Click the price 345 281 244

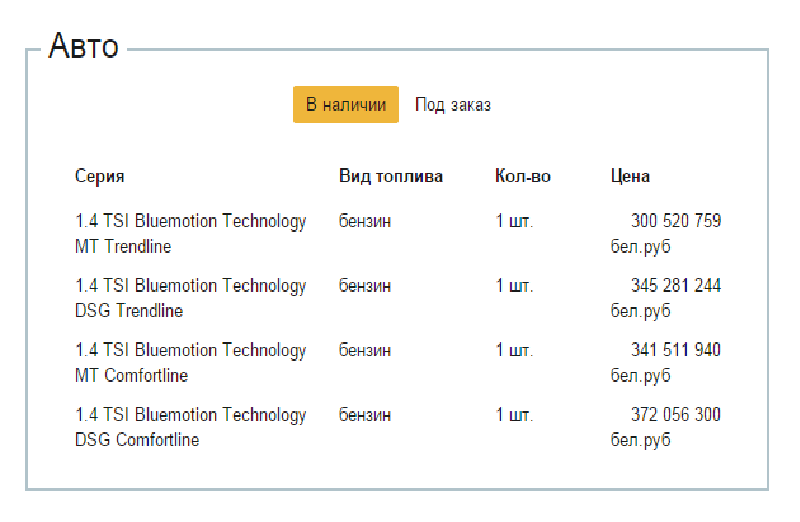(676, 285)
